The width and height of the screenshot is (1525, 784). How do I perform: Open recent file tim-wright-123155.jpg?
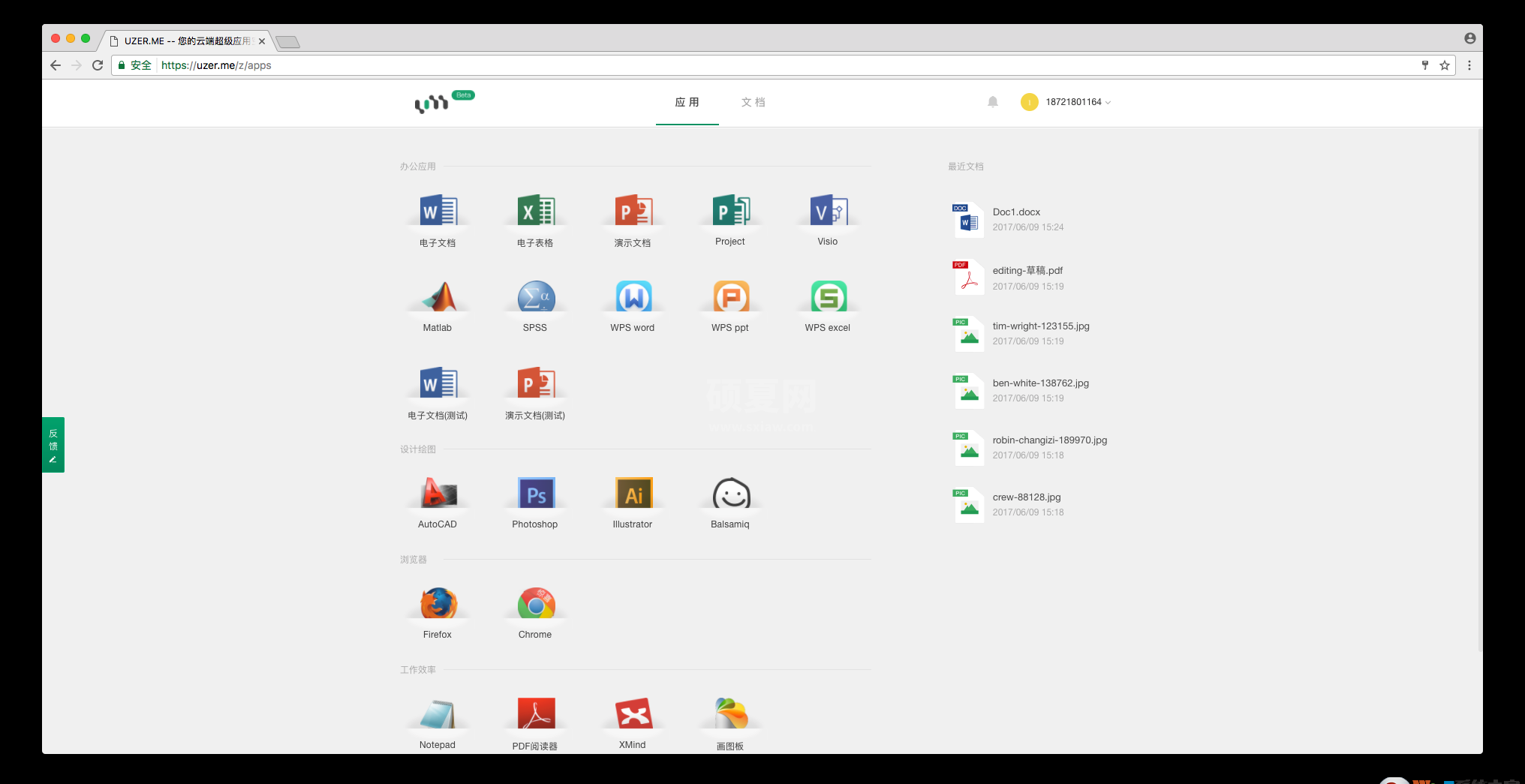[1041, 326]
